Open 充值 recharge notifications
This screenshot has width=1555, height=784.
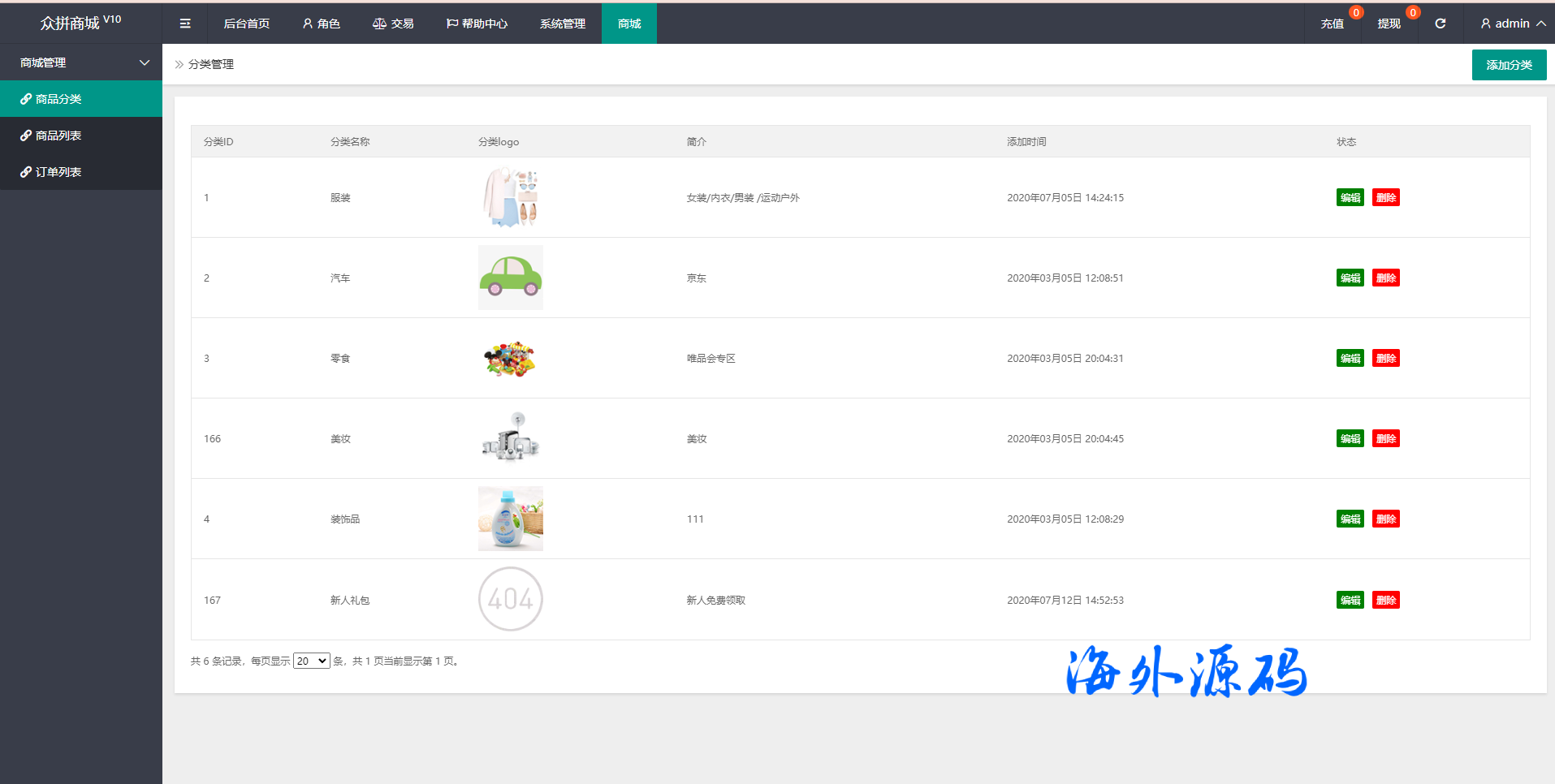(1332, 24)
